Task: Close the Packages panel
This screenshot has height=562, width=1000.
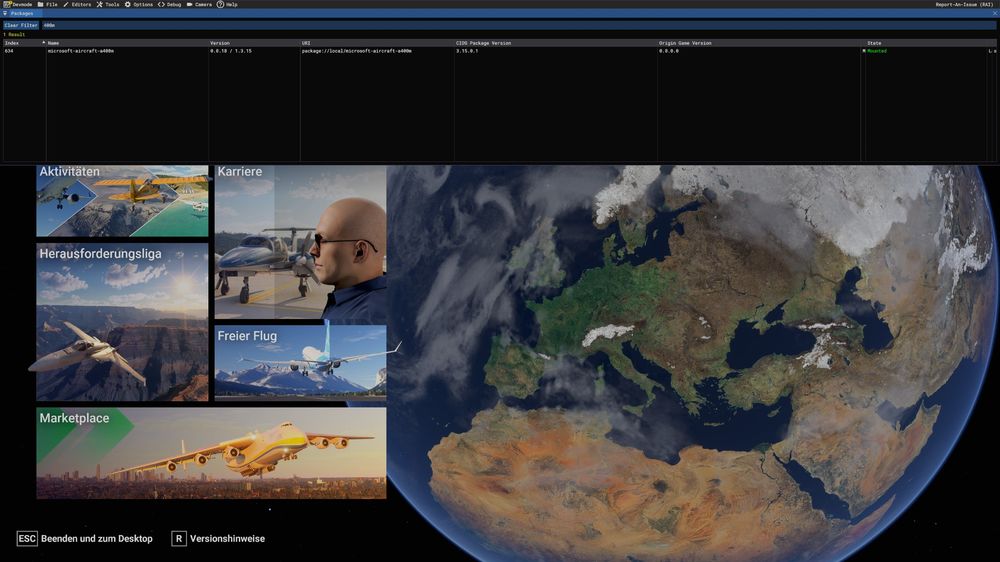Action: (x=994, y=14)
